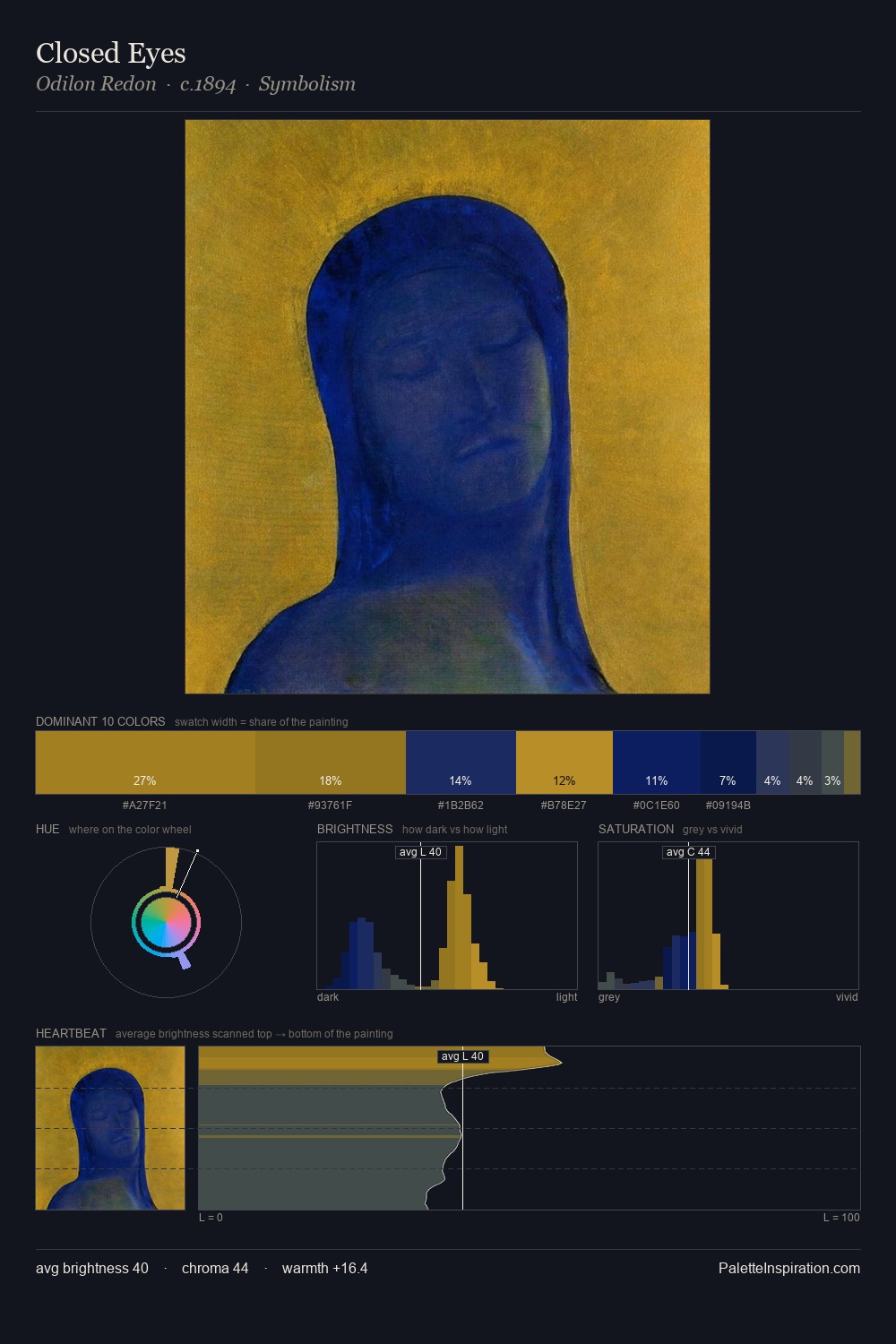Screen dimensions: 896x1344
Task: Click the 'BRIGHTNESS' section heading
Action: pyautogui.click(x=355, y=829)
